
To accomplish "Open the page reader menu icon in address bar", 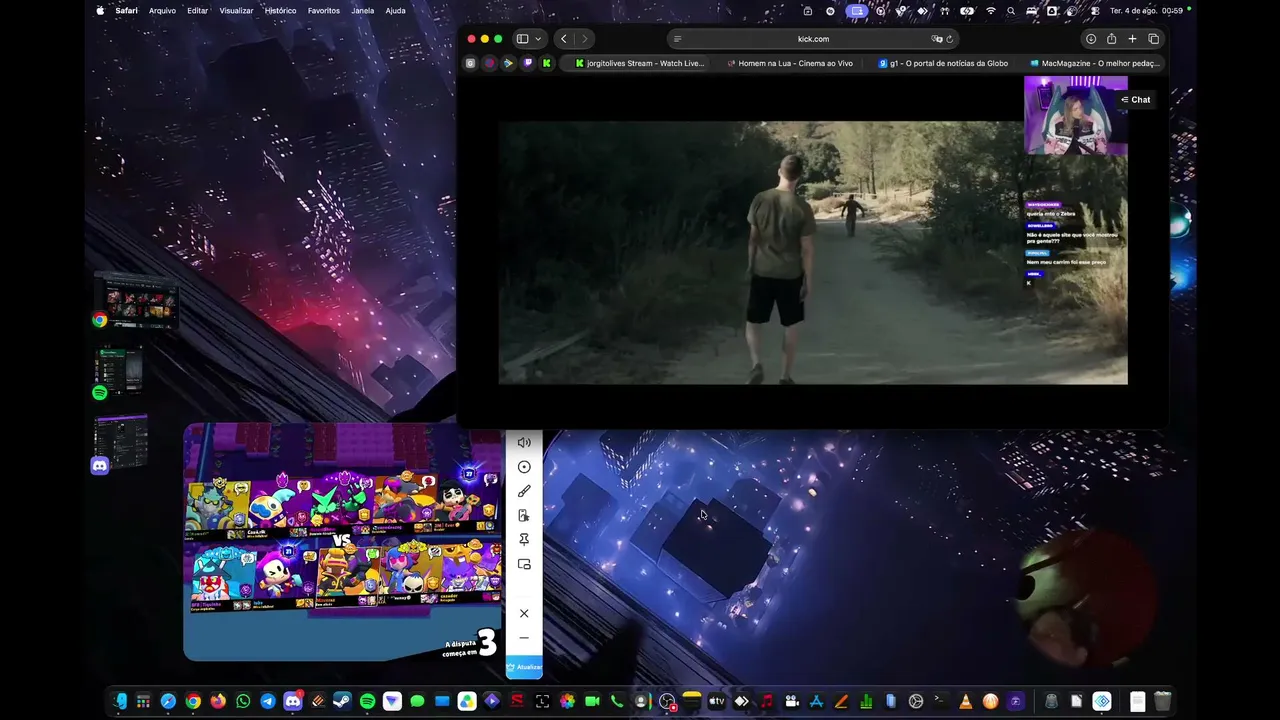I will [677, 39].
